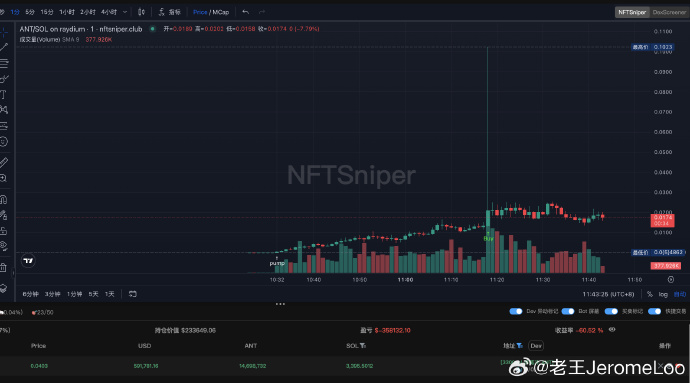Select the ruler measure tool
Viewport: 690px width, 383px height.
pyautogui.click(x=4, y=162)
